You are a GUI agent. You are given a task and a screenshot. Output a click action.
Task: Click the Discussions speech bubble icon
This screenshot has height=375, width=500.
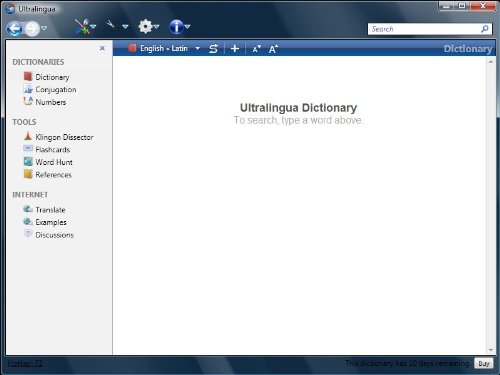[28, 234]
